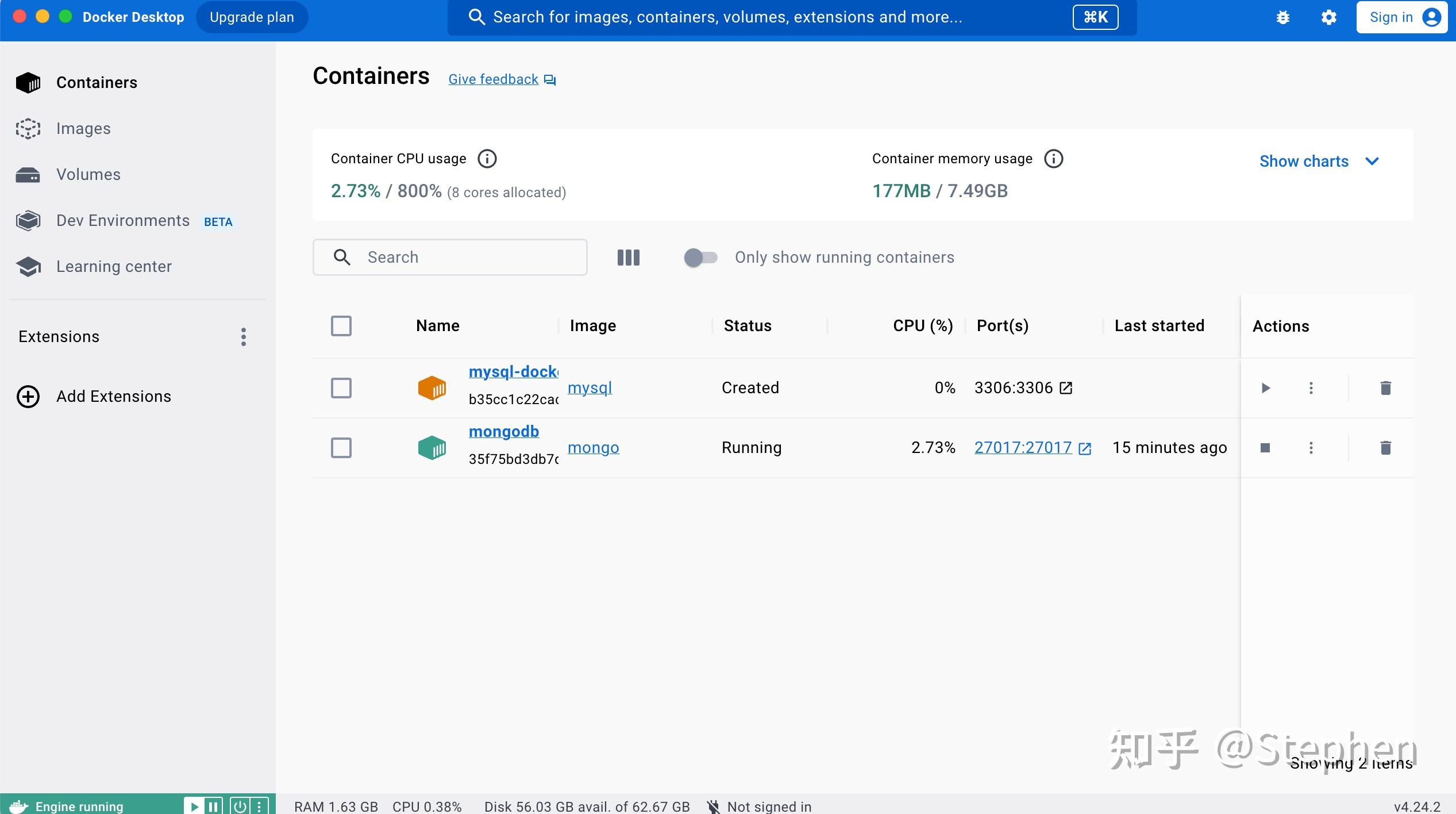Sort by Port(s) column header

click(x=1003, y=326)
